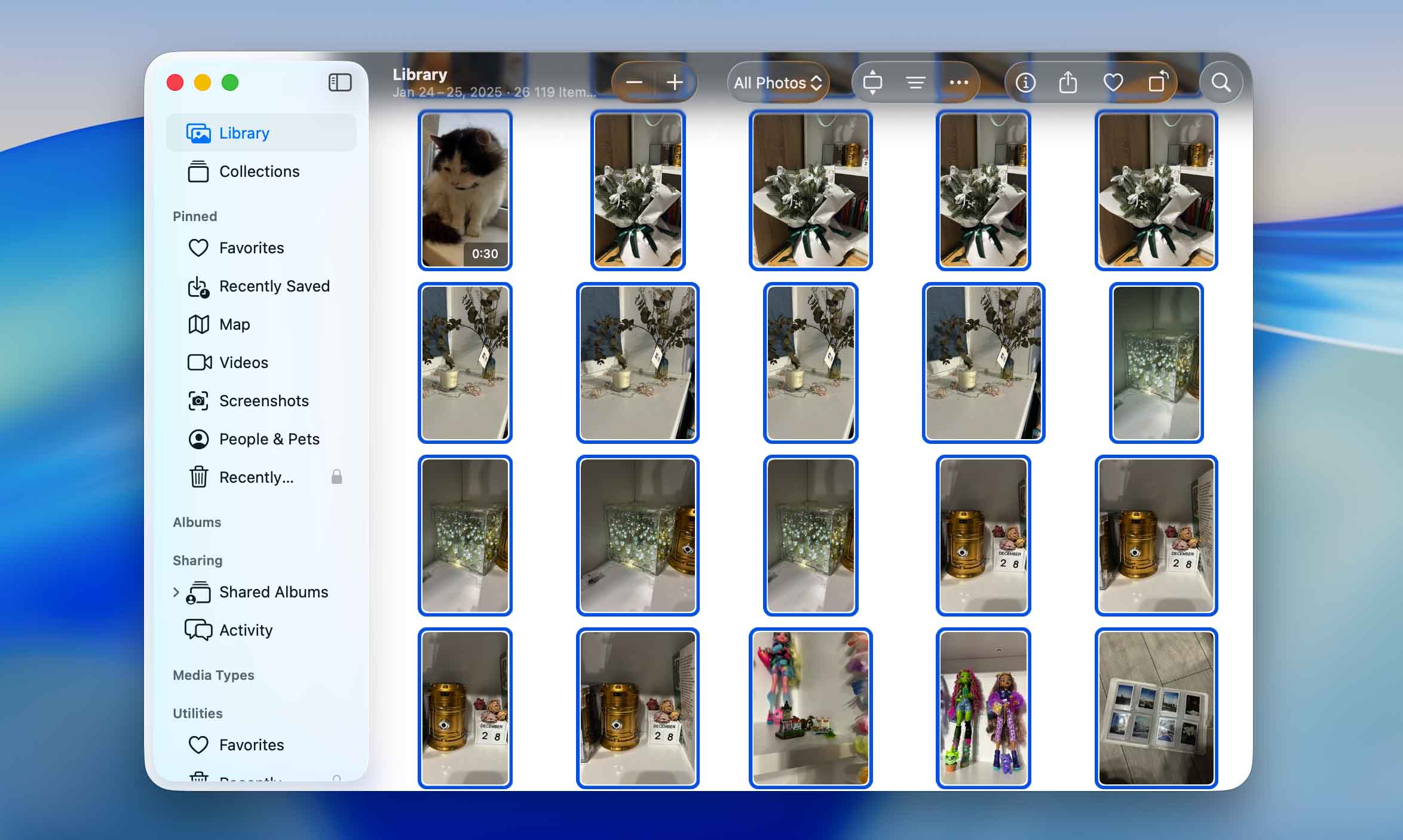Open the Share menu in the toolbar
Image resolution: width=1403 pixels, height=840 pixels.
point(1068,82)
